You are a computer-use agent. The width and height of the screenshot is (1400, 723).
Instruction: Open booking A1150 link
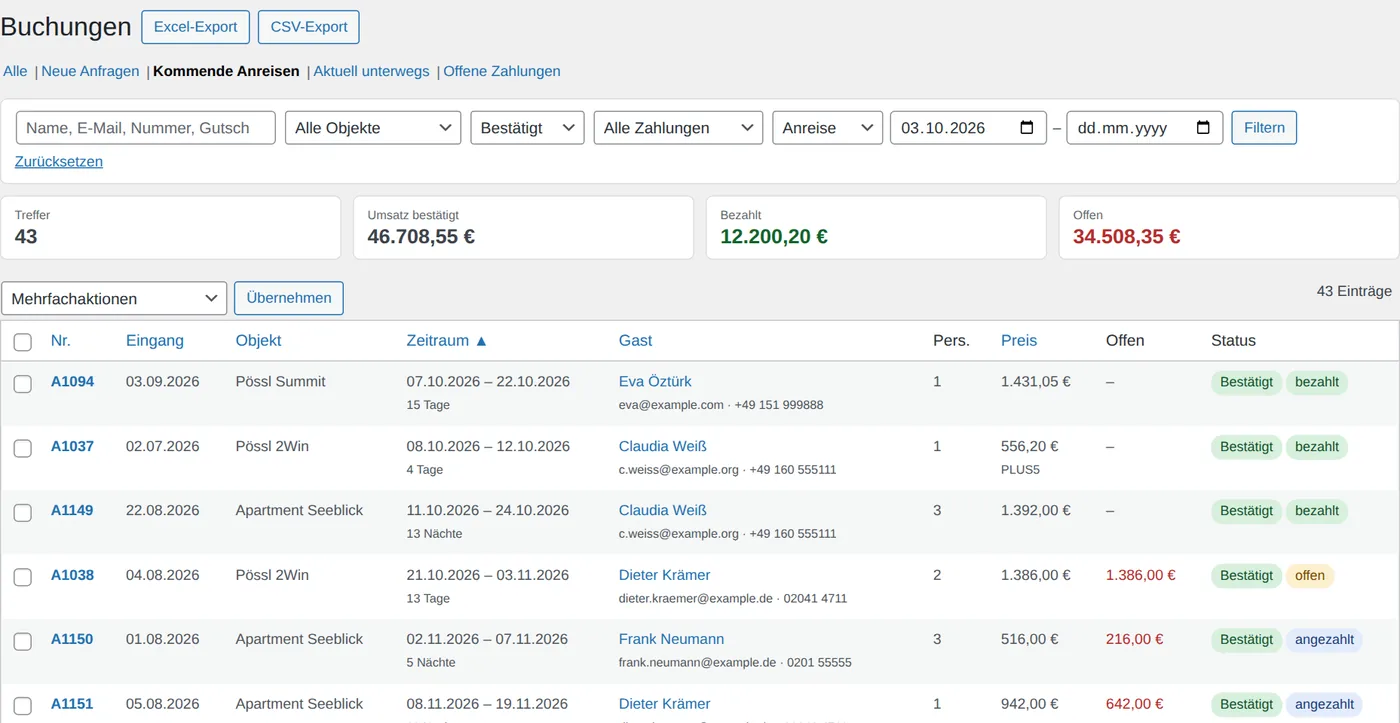click(72, 639)
